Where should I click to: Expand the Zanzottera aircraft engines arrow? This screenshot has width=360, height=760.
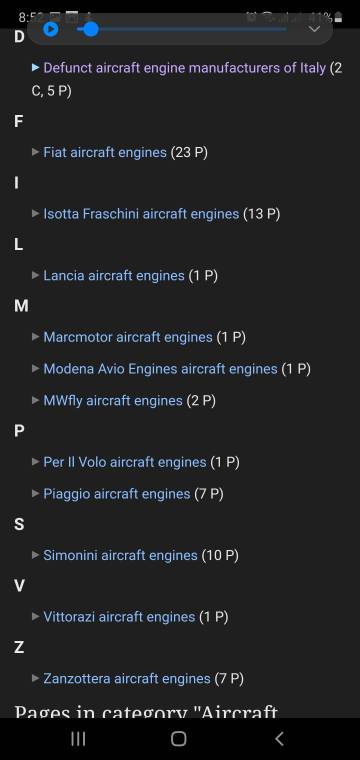coord(35,678)
